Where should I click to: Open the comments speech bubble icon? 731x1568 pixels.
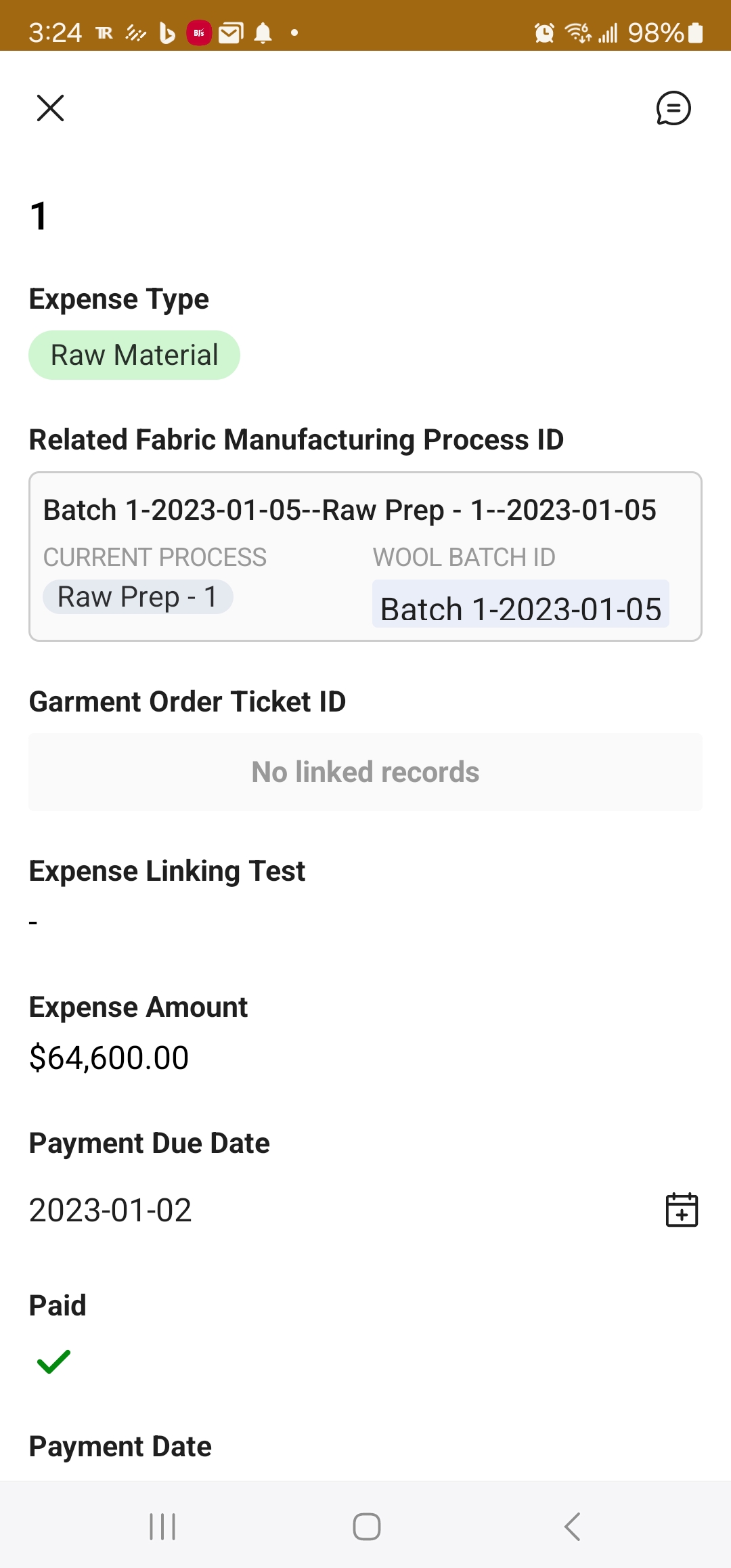[x=673, y=108]
